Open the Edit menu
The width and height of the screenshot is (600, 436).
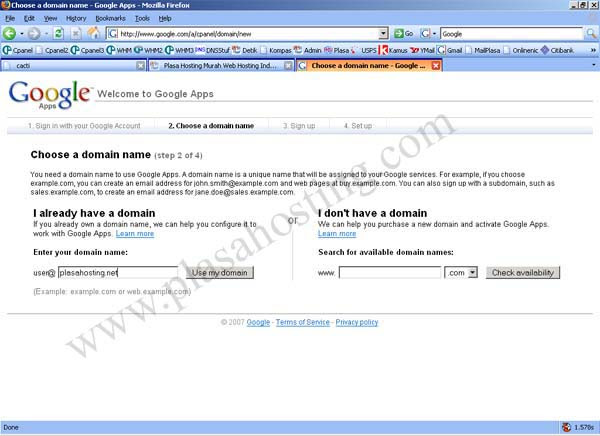pyautogui.click(x=29, y=18)
